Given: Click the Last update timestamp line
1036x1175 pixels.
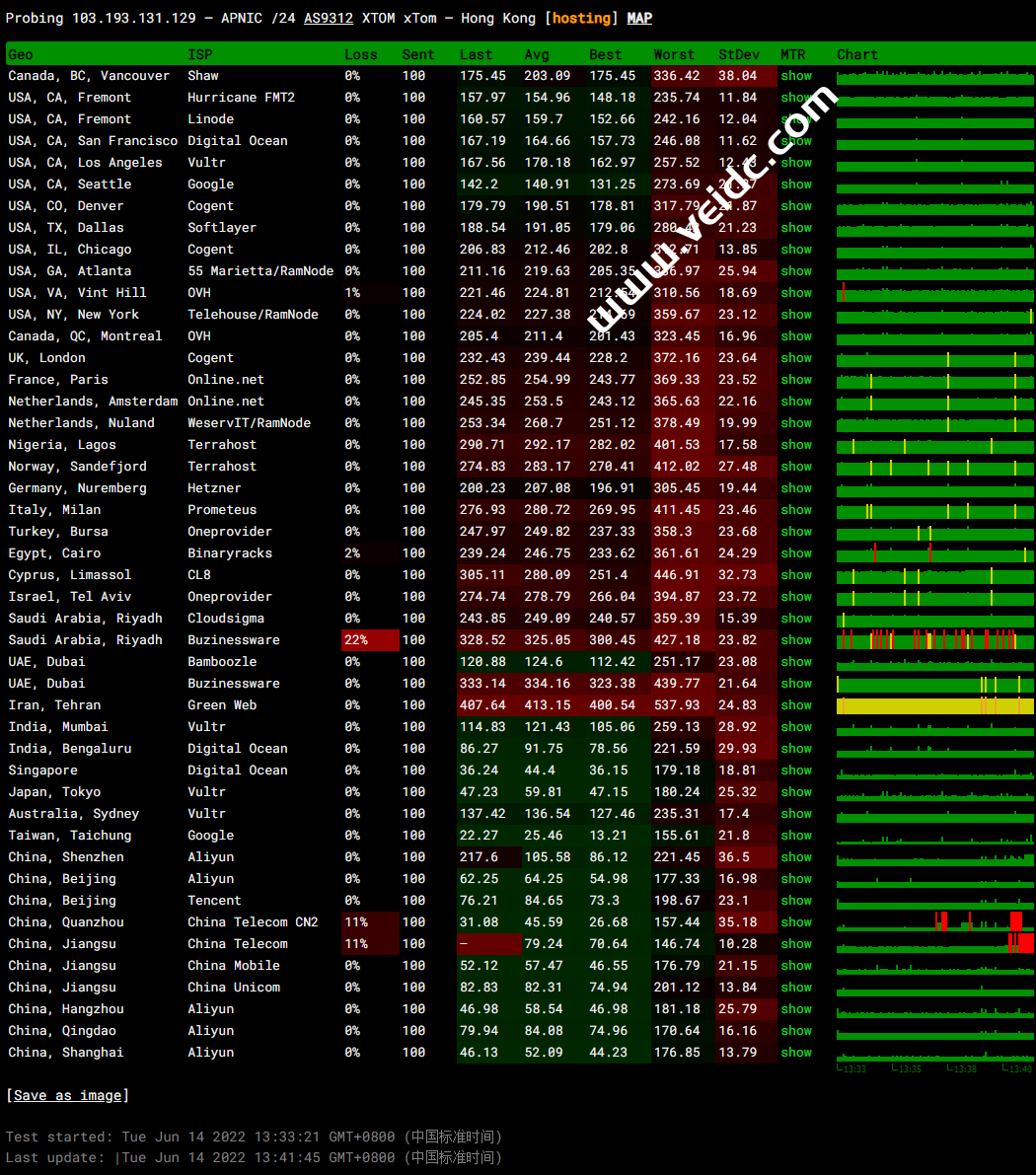Looking at the screenshot, I should pos(255,1158).
